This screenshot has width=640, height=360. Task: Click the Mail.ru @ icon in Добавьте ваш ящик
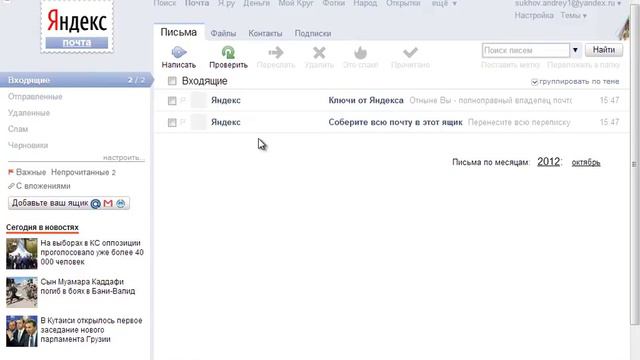coord(96,203)
